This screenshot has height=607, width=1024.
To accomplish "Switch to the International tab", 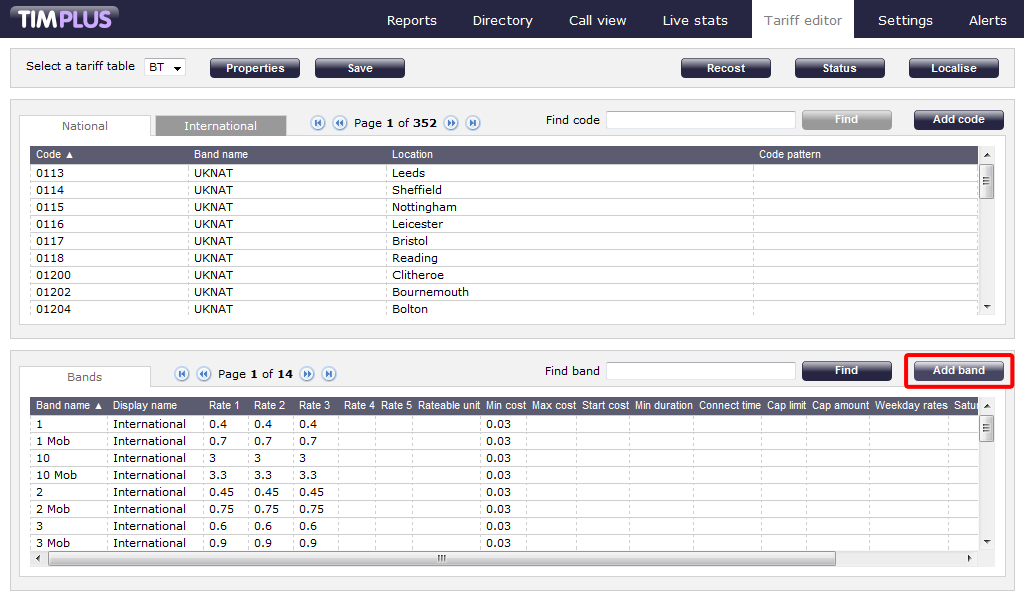I will tap(220, 126).
